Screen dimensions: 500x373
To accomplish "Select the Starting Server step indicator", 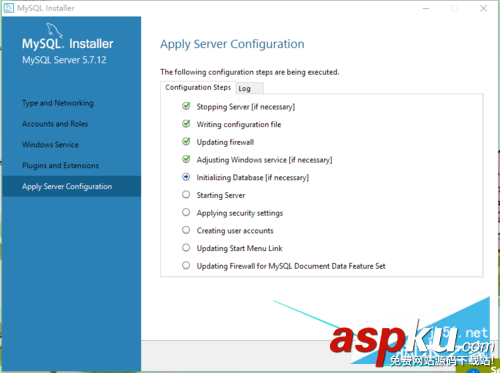I will tap(186, 194).
